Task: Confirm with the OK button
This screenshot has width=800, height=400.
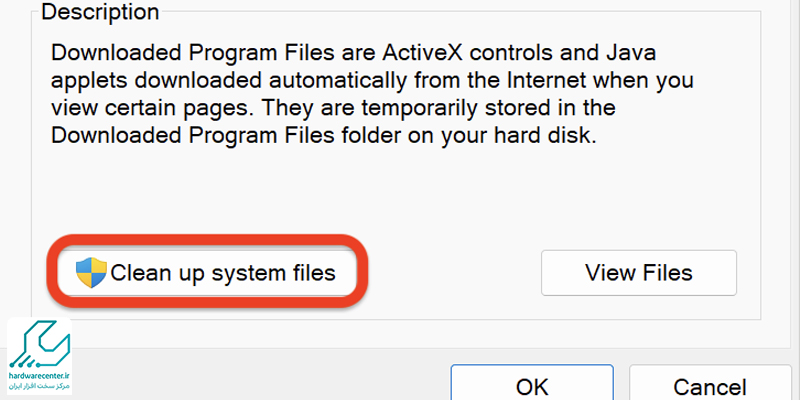Action: (532, 382)
